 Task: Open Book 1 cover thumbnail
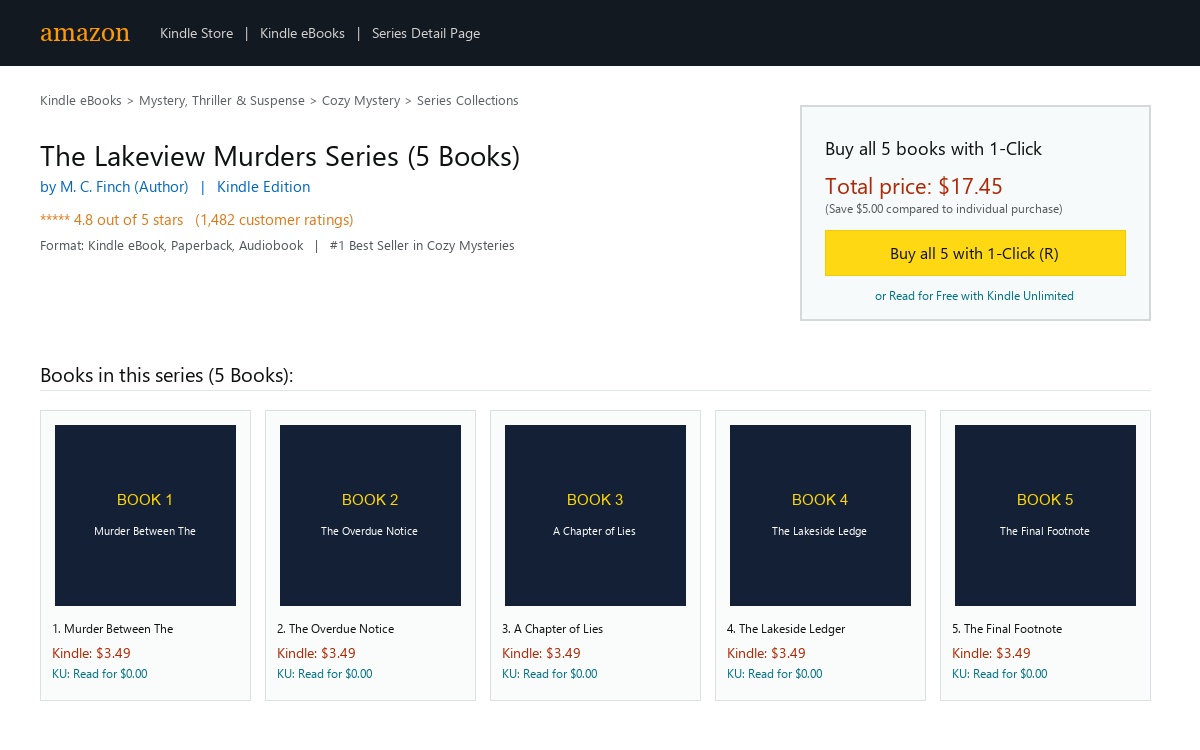145,515
